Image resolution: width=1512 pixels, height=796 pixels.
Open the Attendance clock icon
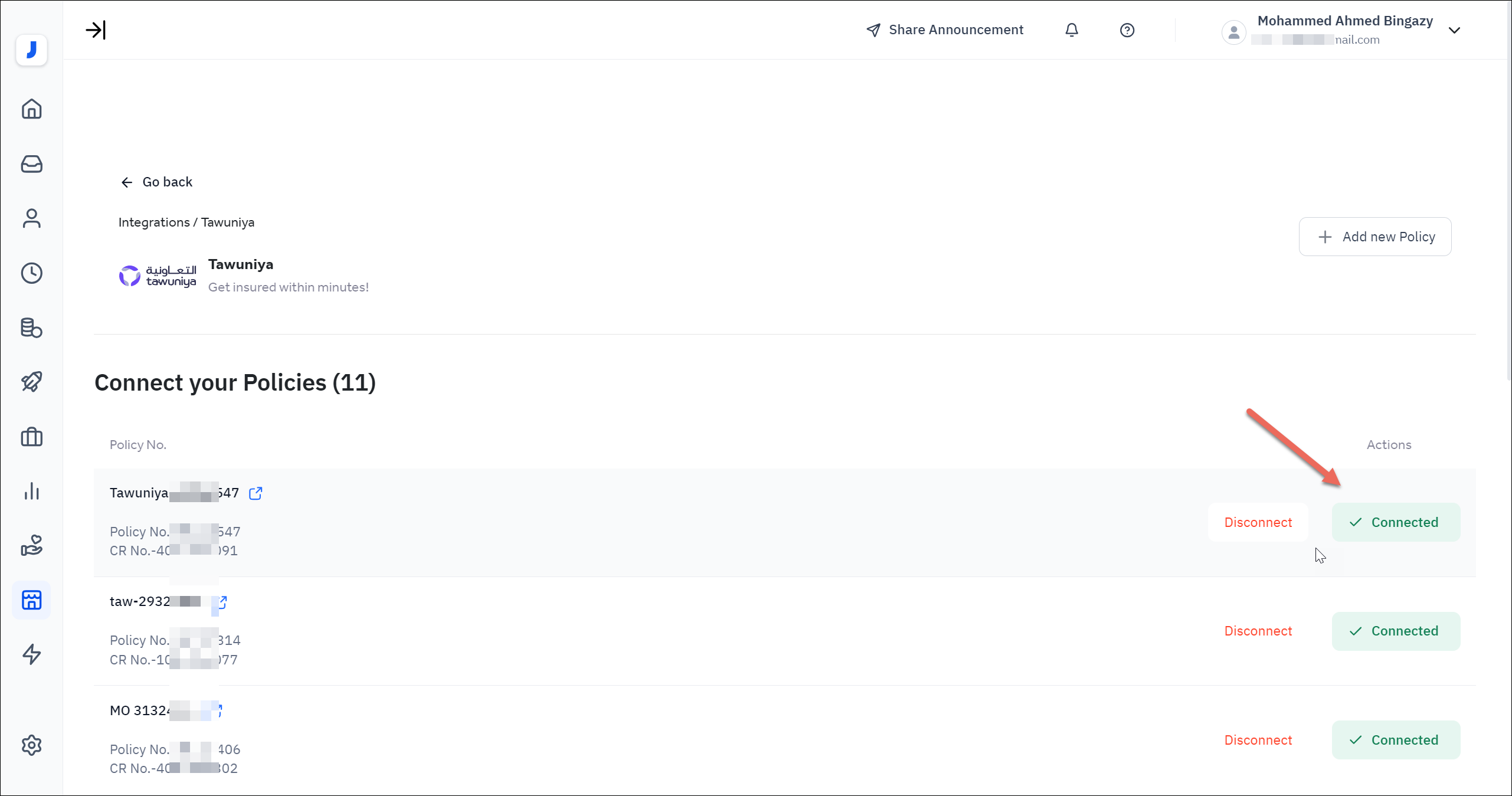pyautogui.click(x=32, y=273)
